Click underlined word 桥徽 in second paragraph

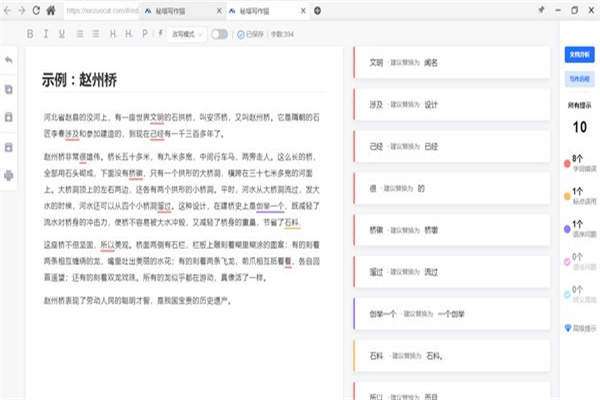click(x=136, y=173)
